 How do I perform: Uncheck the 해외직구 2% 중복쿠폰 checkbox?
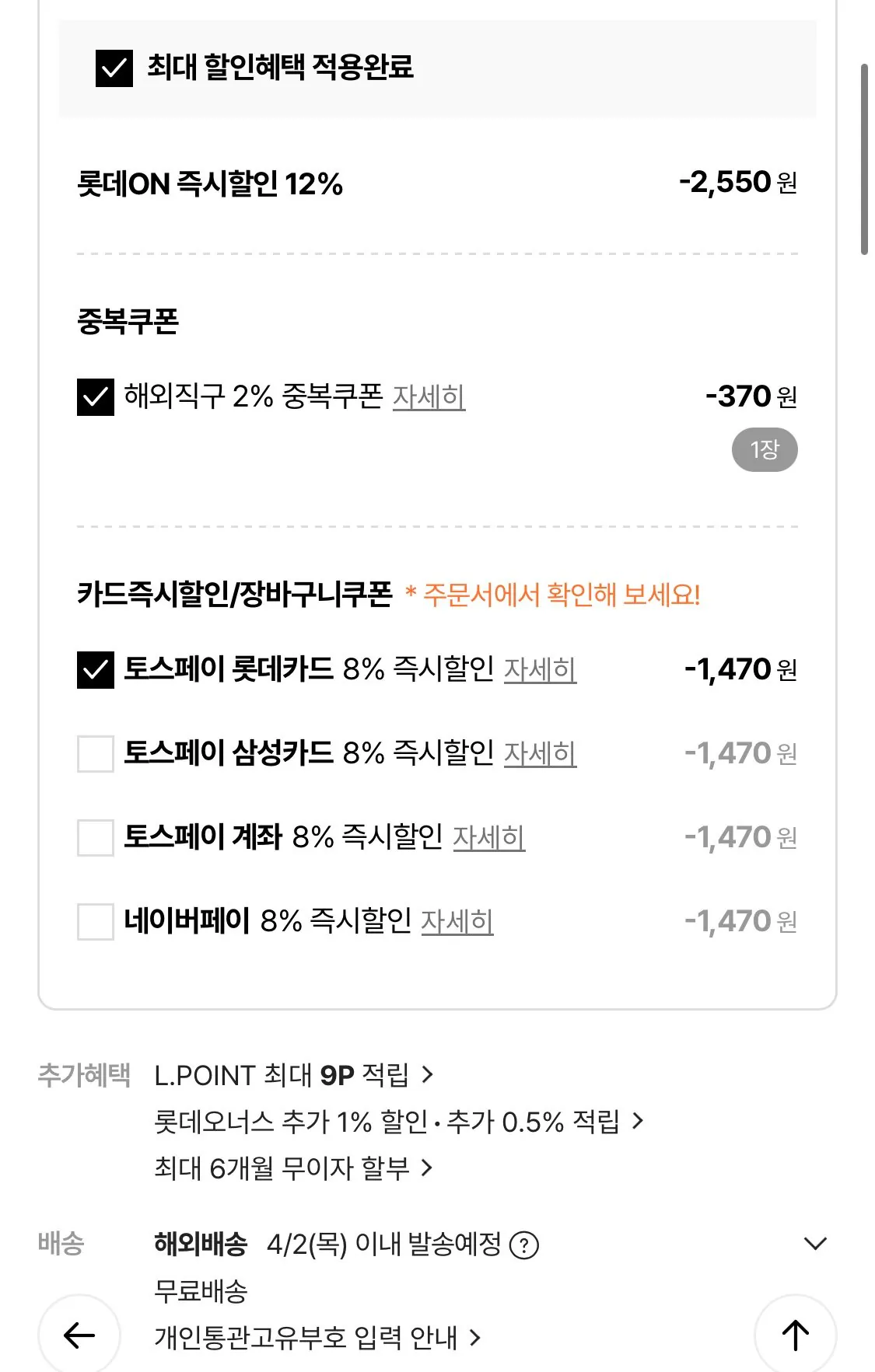tap(96, 396)
